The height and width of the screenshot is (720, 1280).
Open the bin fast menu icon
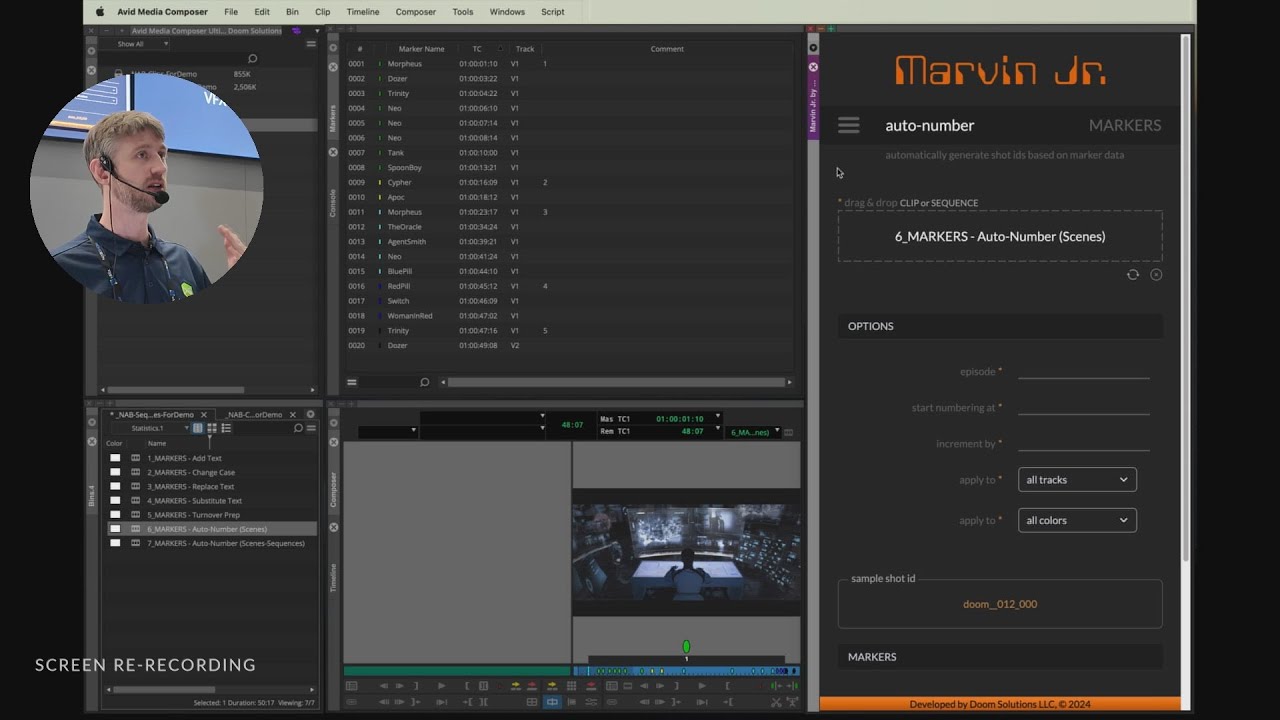[311, 428]
